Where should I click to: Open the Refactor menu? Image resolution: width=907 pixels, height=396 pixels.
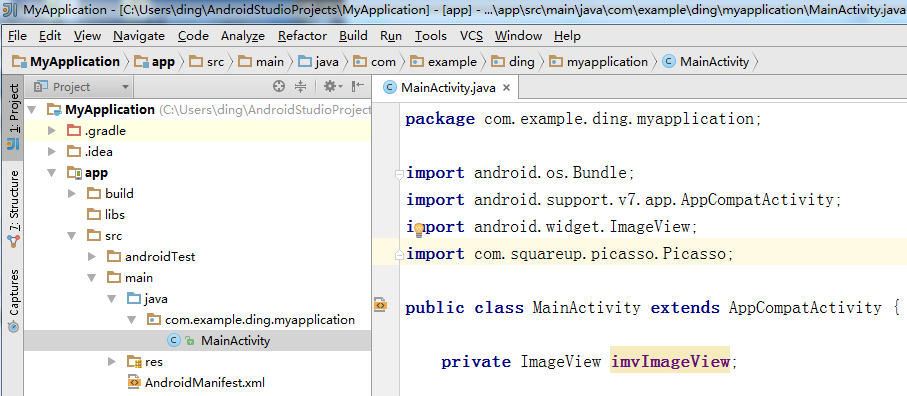[302, 36]
